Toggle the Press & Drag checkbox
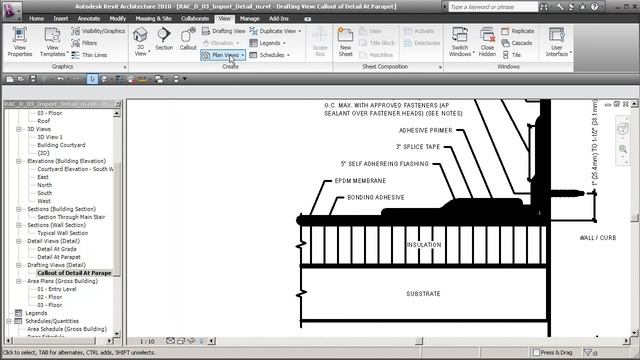 pos(536,352)
